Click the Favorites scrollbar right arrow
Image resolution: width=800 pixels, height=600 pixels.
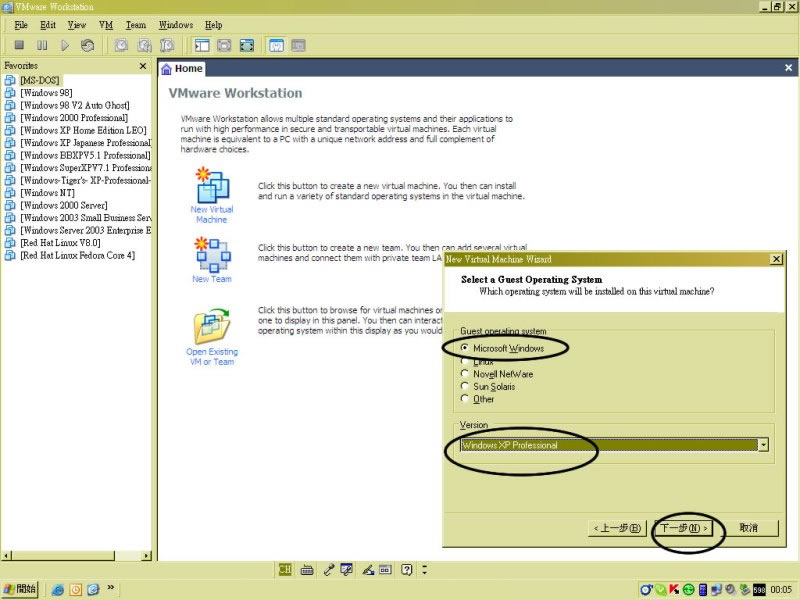(147, 555)
